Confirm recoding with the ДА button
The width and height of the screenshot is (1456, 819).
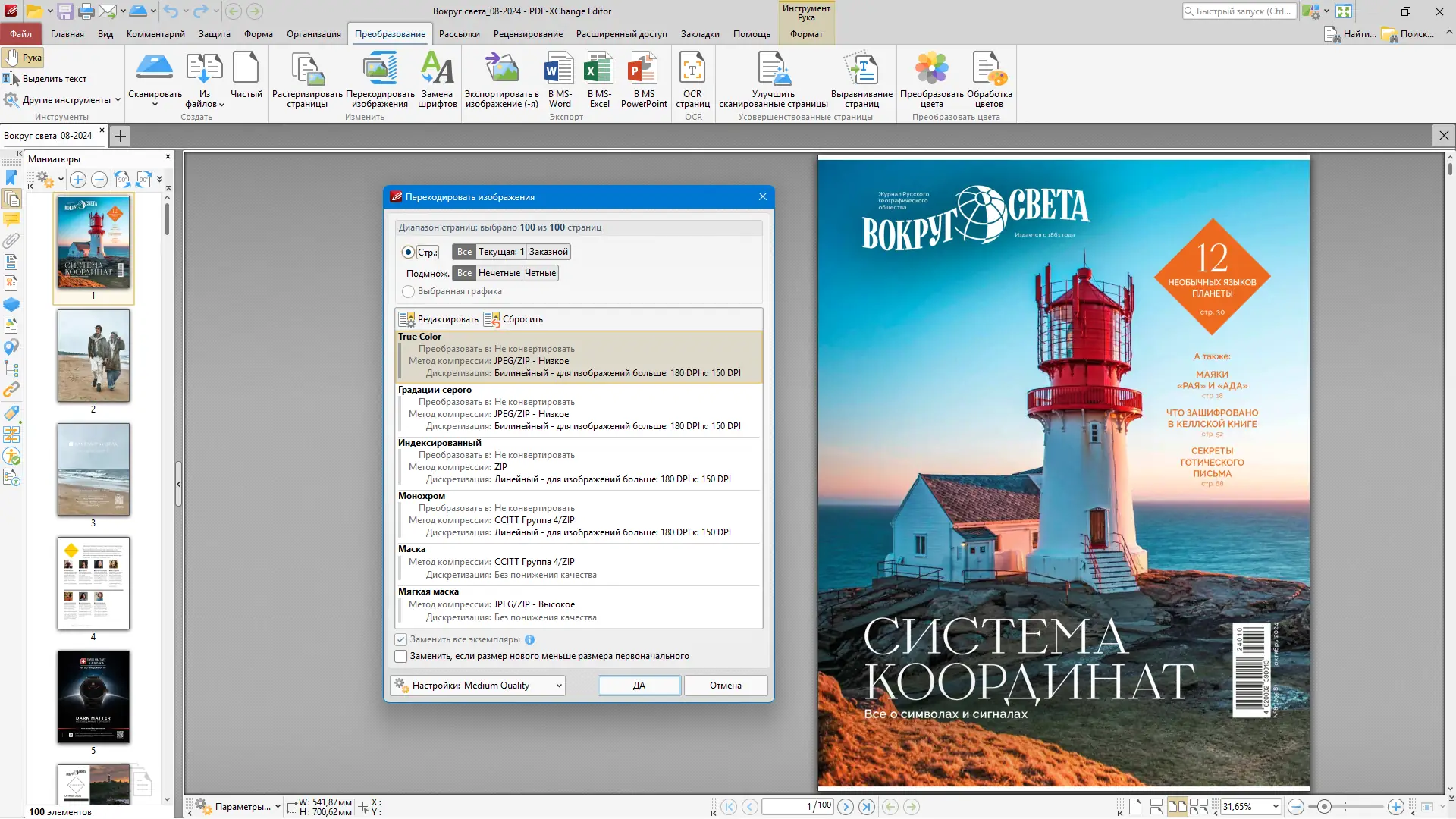pyautogui.click(x=639, y=685)
